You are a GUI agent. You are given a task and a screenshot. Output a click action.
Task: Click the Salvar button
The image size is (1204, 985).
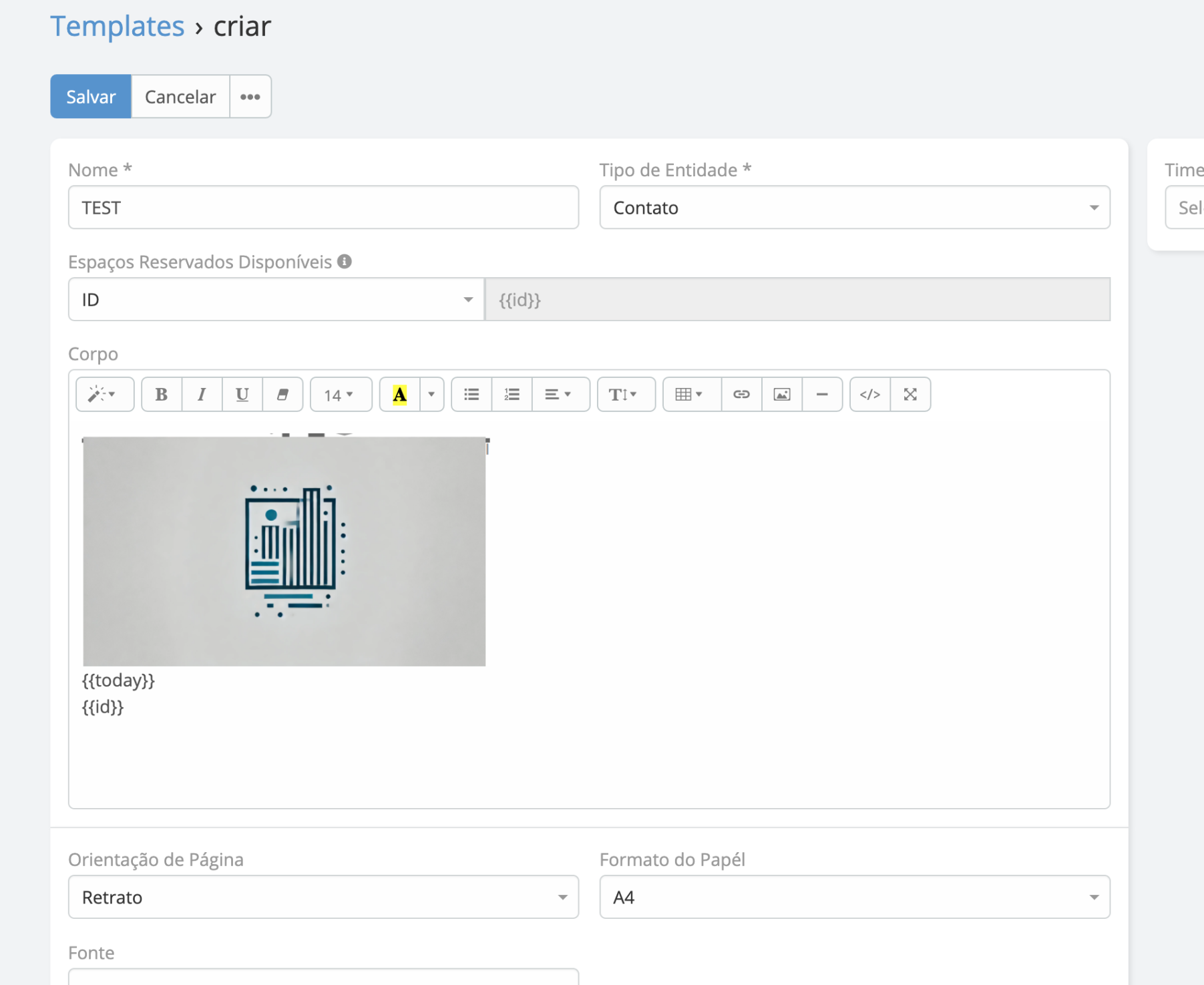91,97
